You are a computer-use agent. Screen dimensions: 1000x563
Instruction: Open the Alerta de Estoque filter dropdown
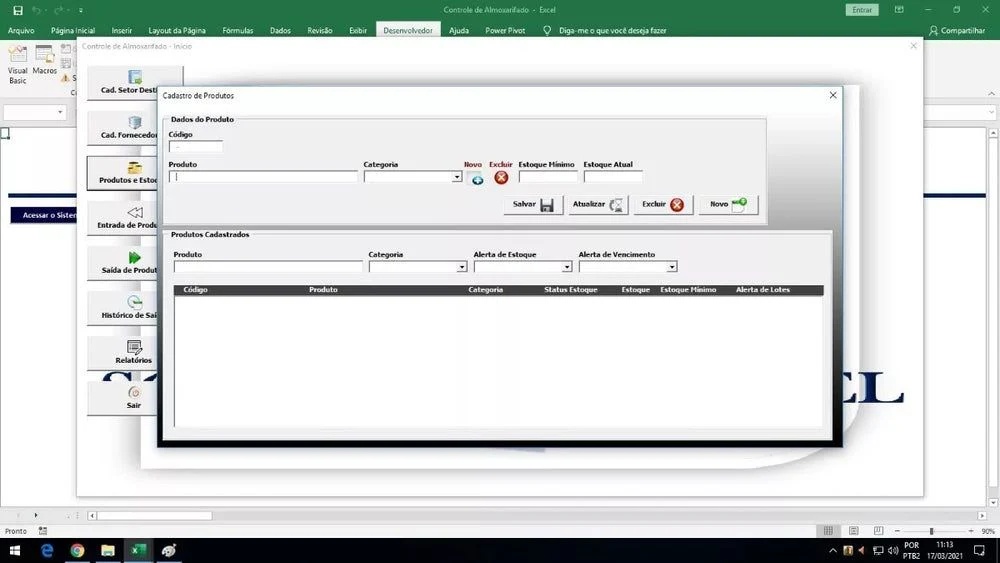(567, 267)
